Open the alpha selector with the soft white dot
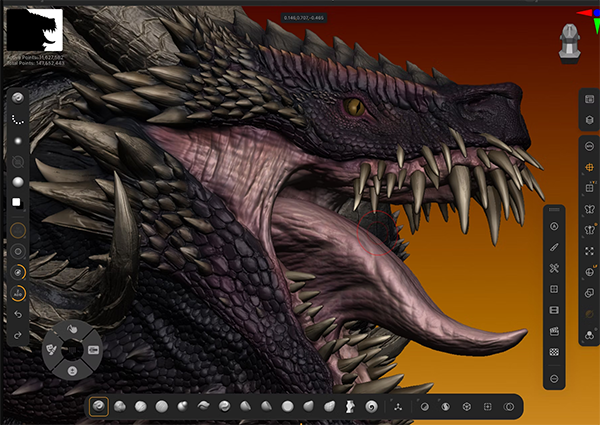The width and height of the screenshot is (600, 425). (18, 140)
